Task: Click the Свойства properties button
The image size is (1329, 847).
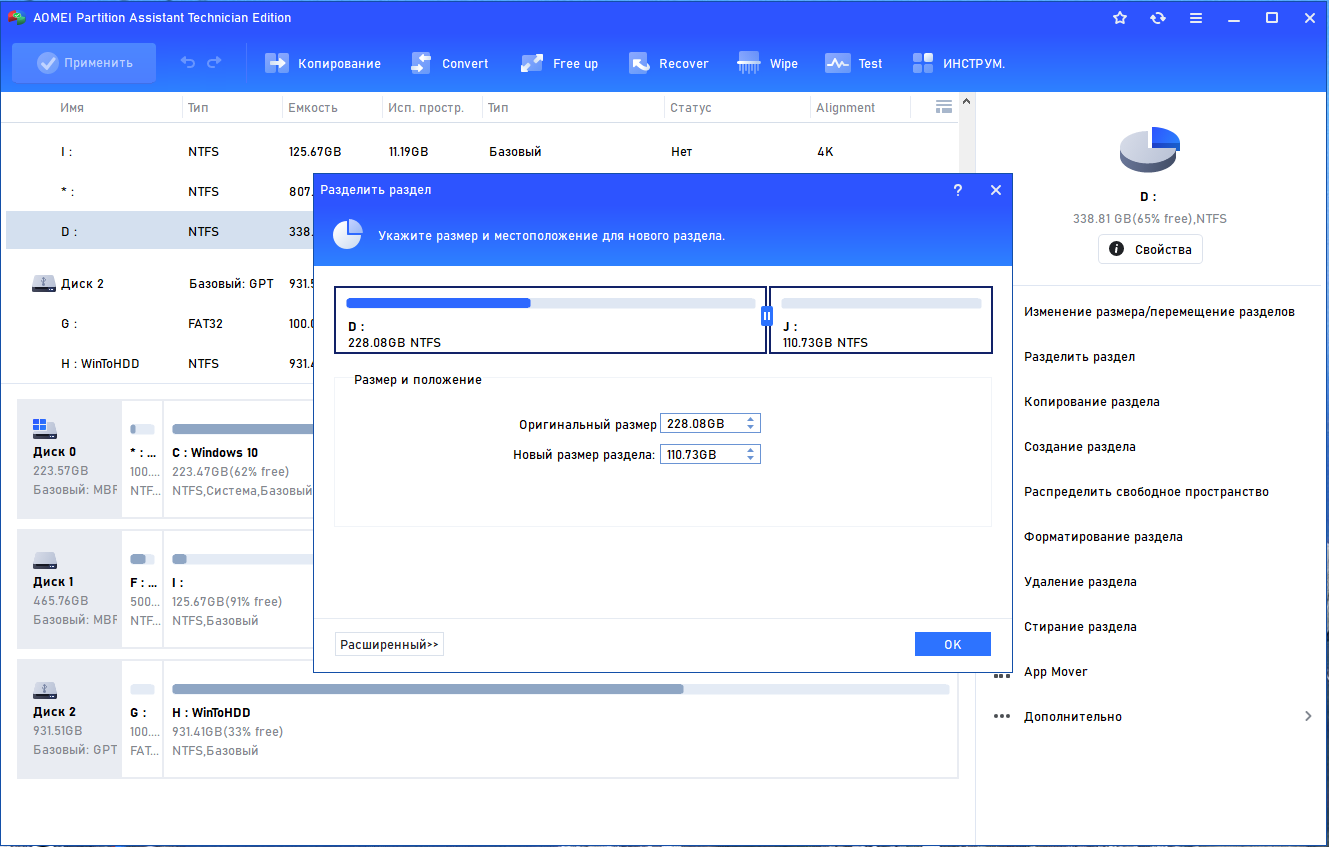Action: [1150, 249]
